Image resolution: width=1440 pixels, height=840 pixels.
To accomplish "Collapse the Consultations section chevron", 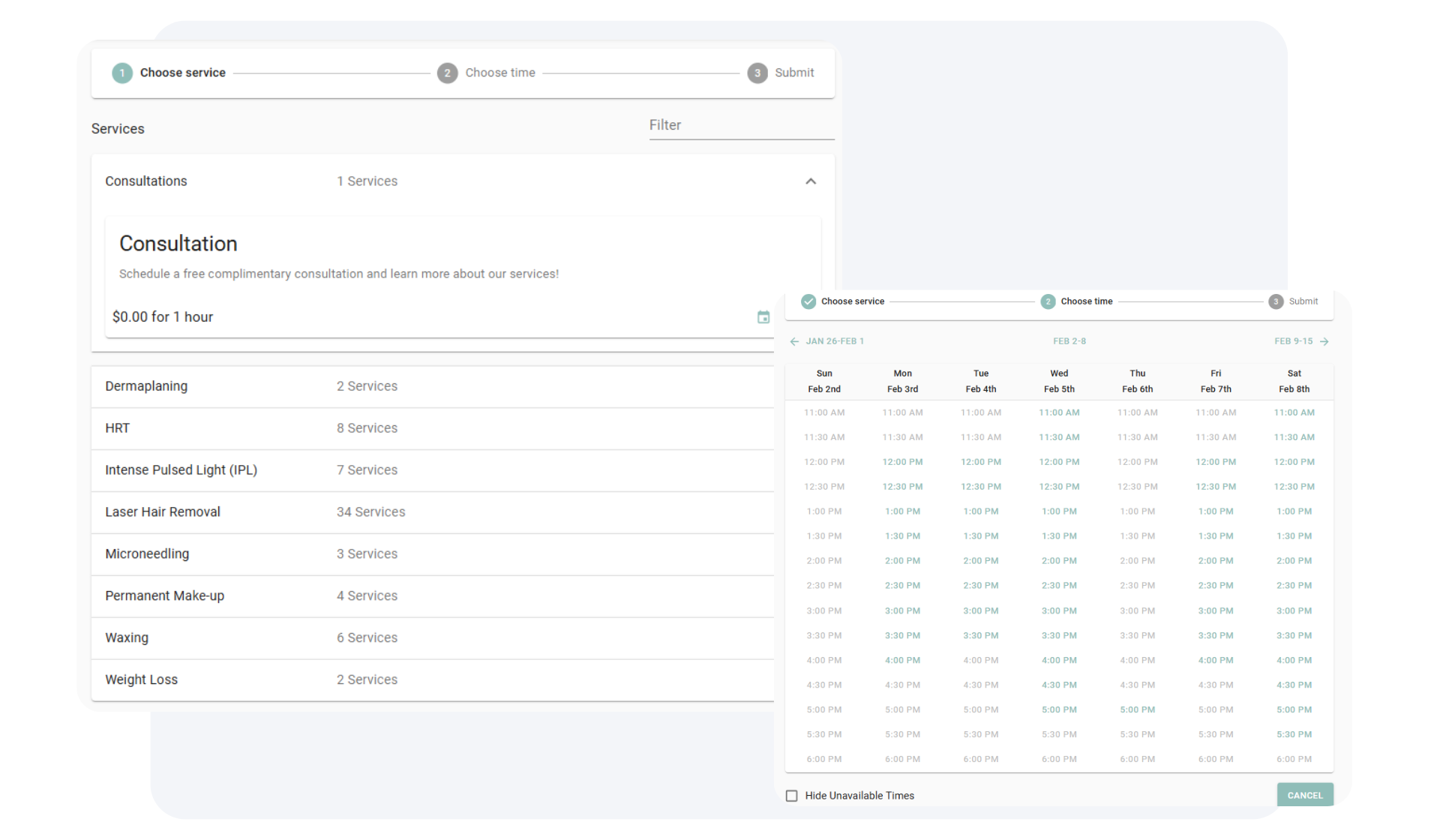I will pyautogui.click(x=811, y=181).
